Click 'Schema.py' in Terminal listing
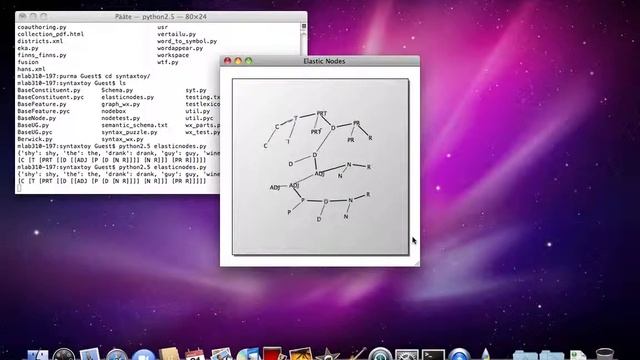The image size is (640, 360). (117, 90)
